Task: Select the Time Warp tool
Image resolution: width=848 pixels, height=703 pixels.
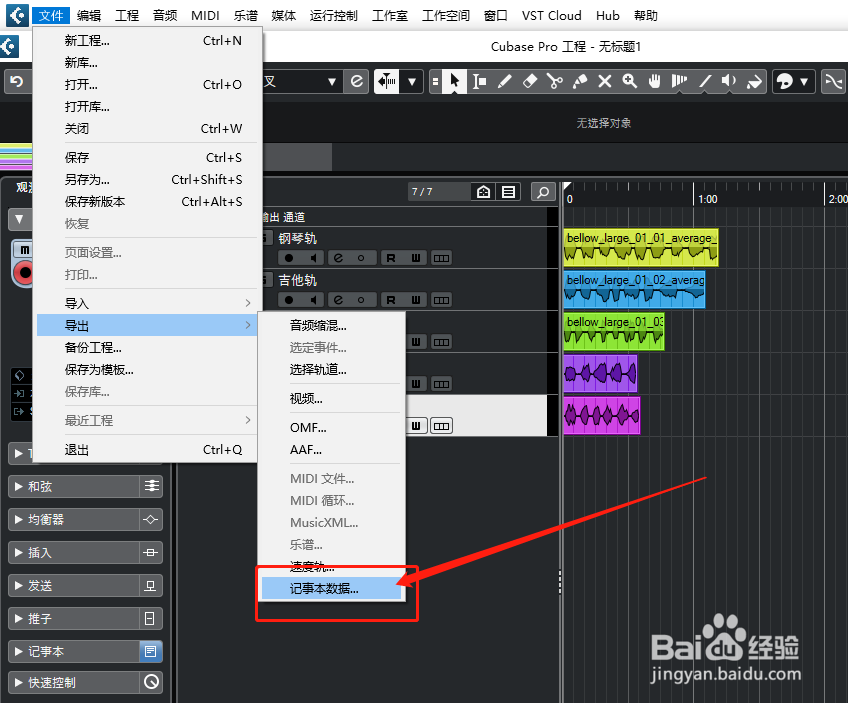Action: pos(679,82)
